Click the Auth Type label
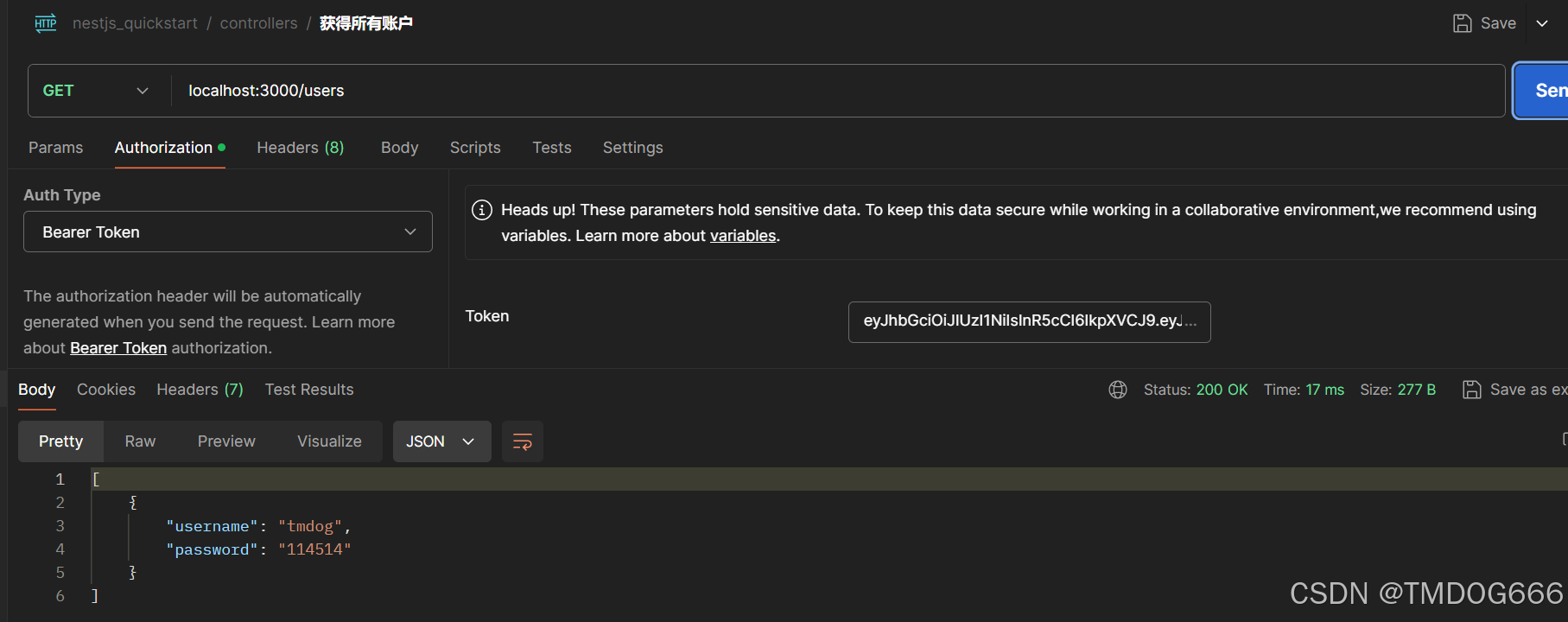Image resolution: width=1568 pixels, height=622 pixels. (x=62, y=195)
